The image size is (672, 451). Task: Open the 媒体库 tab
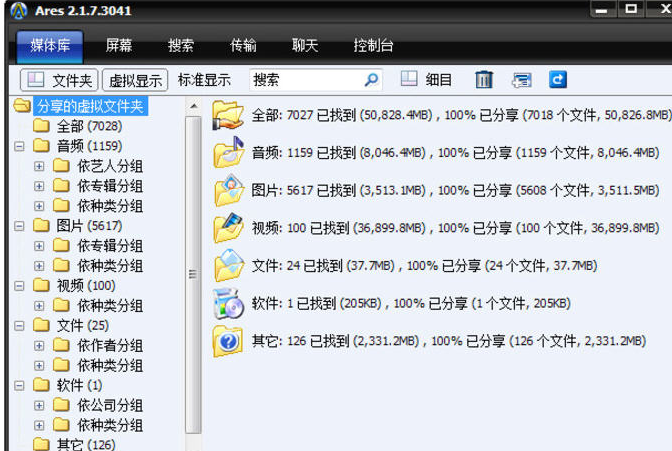50,46
